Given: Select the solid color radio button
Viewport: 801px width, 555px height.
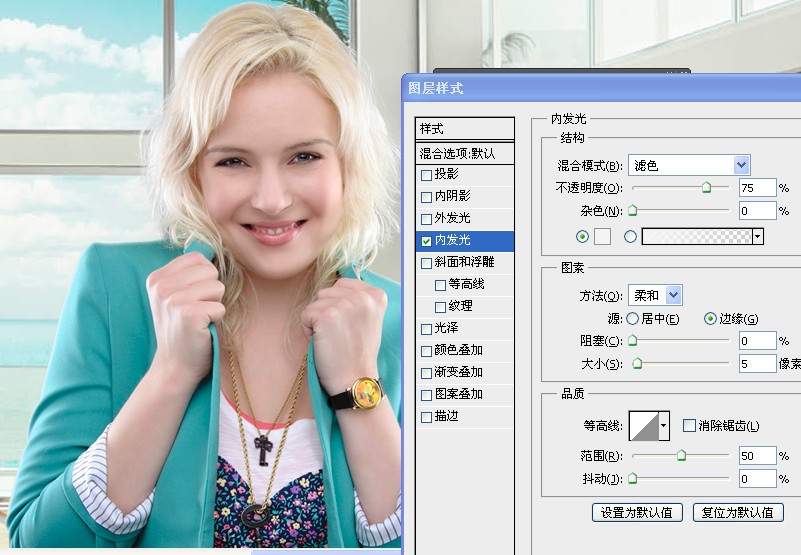Looking at the screenshot, I should [x=582, y=236].
